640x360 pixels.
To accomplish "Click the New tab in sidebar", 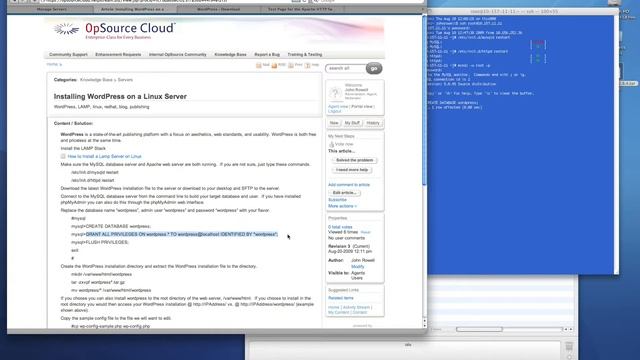I will coord(334,123).
